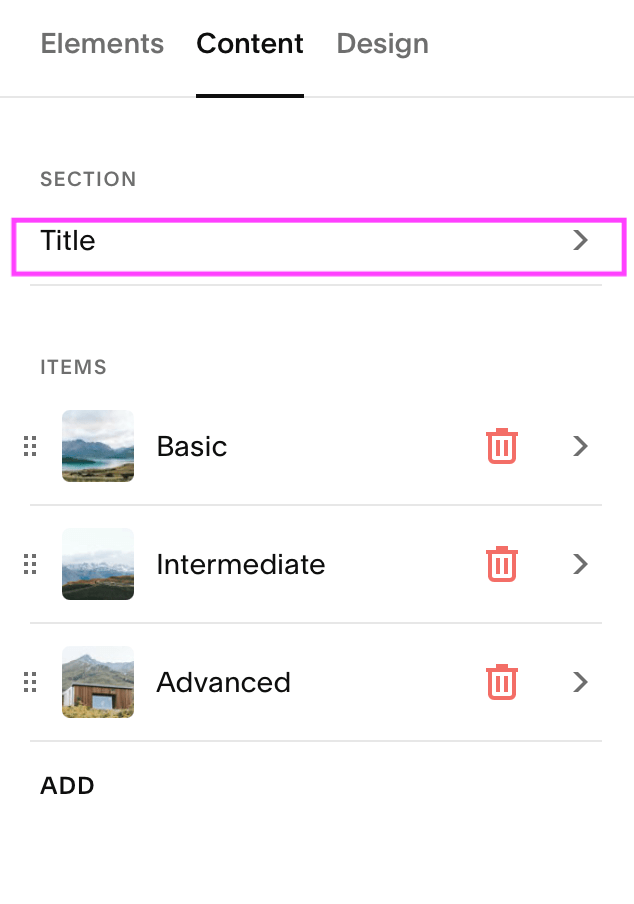This screenshot has width=634, height=904.
Task: Expand the Intermediate item chevron
Action: [580, 564]
